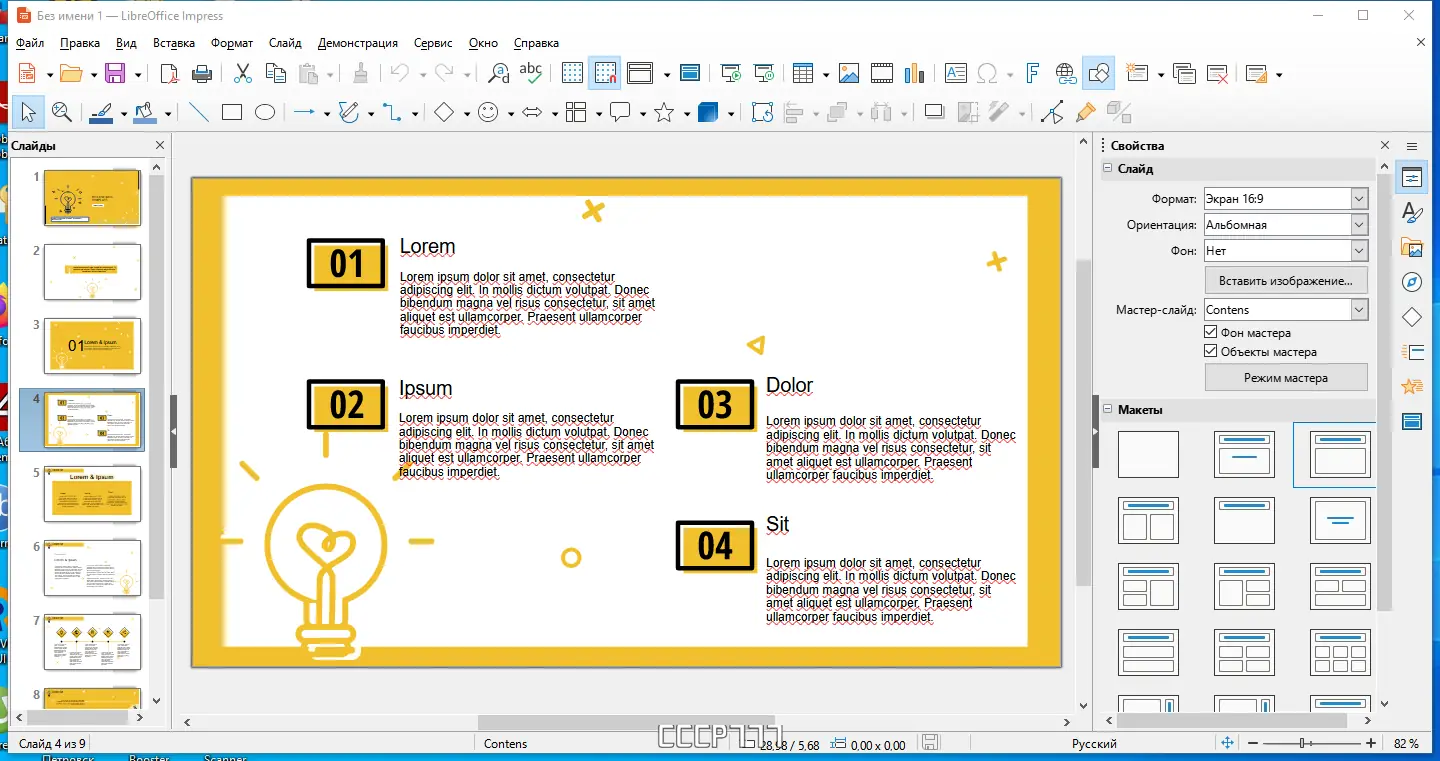This screenshot has height=761, width=1440.
Task: Open the 'Формат' menu
Action: tap(232, 43)
